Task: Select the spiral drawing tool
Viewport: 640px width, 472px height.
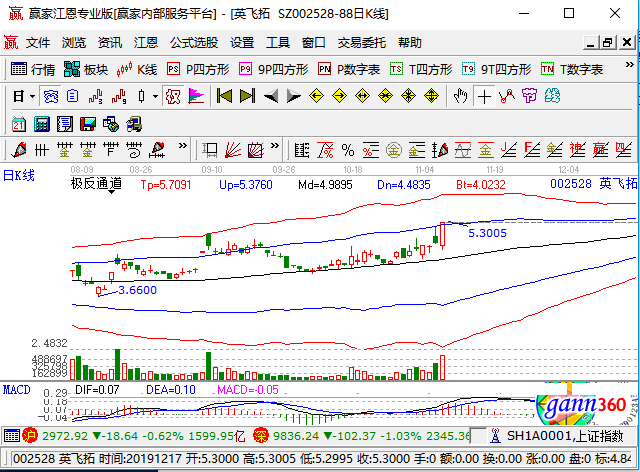Action: 134,150
